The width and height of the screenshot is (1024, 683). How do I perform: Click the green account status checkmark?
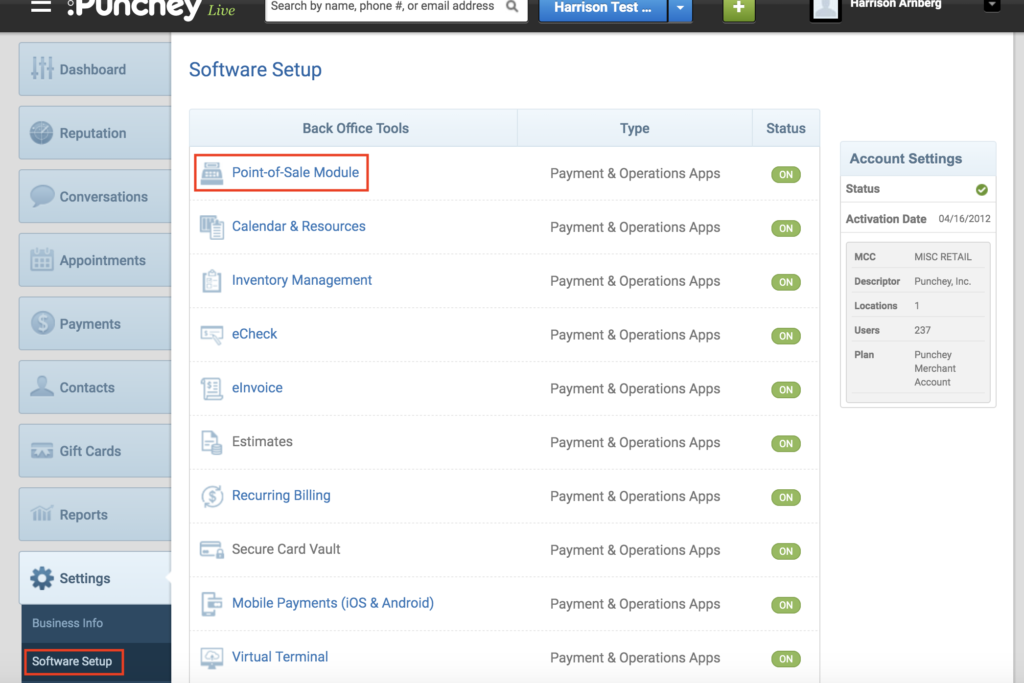tap(982, 190)
